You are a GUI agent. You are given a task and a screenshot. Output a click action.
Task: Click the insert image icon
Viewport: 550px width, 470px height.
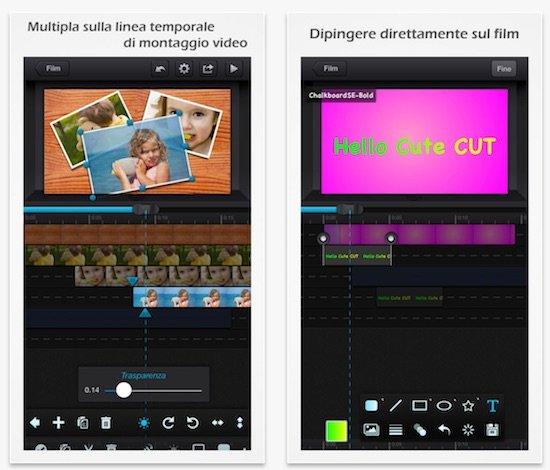click(371, 430)
